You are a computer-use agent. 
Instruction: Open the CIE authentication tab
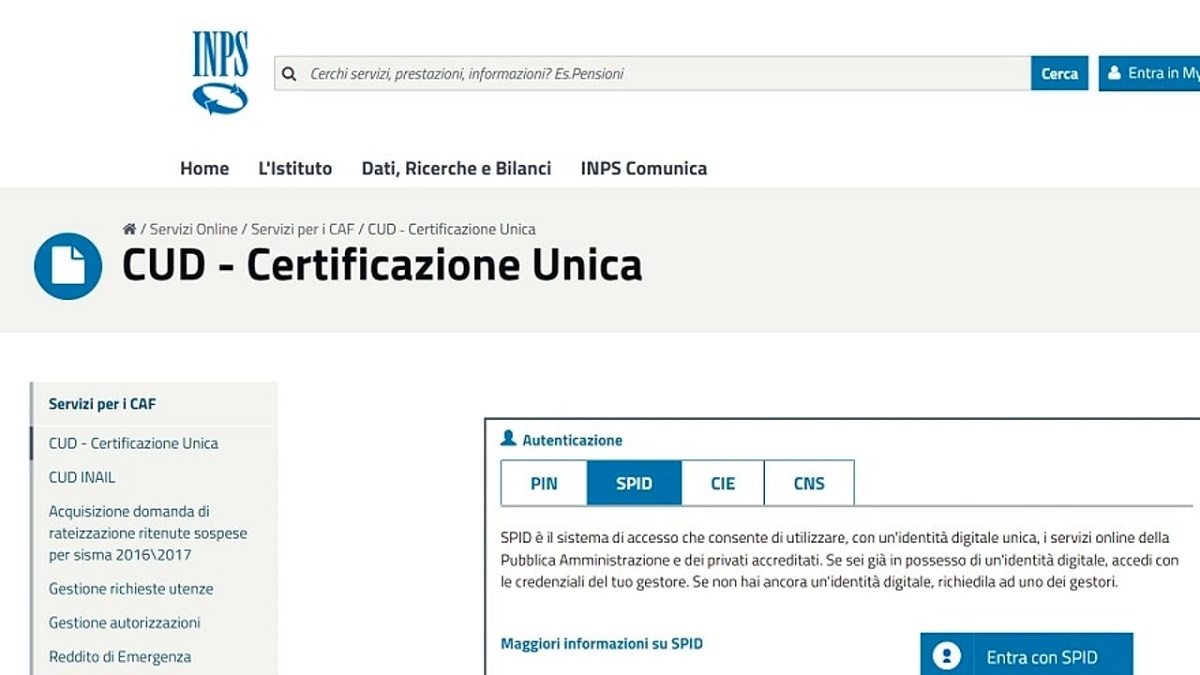coord(722,483)
